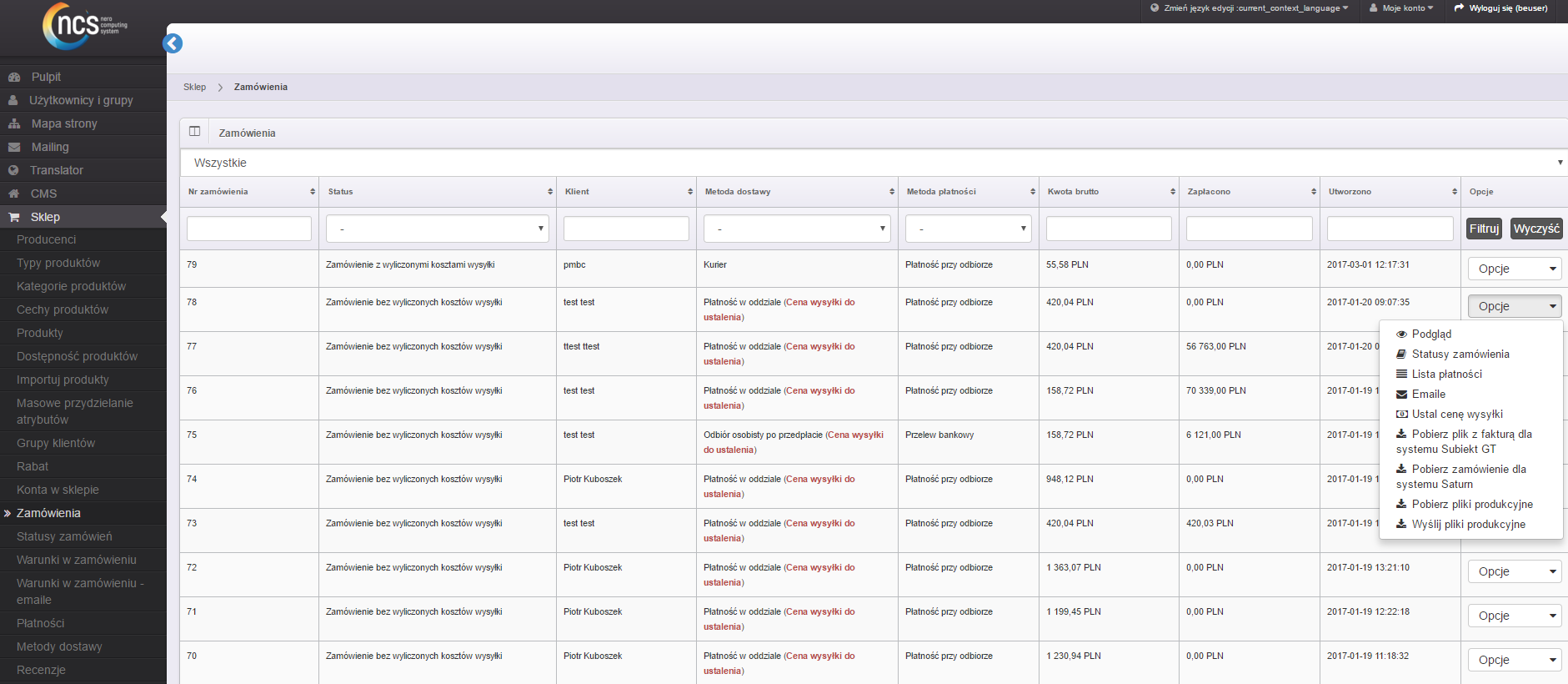
Task: Open the Metoda dostawy filter dropdown
Action: click(797, 229)
